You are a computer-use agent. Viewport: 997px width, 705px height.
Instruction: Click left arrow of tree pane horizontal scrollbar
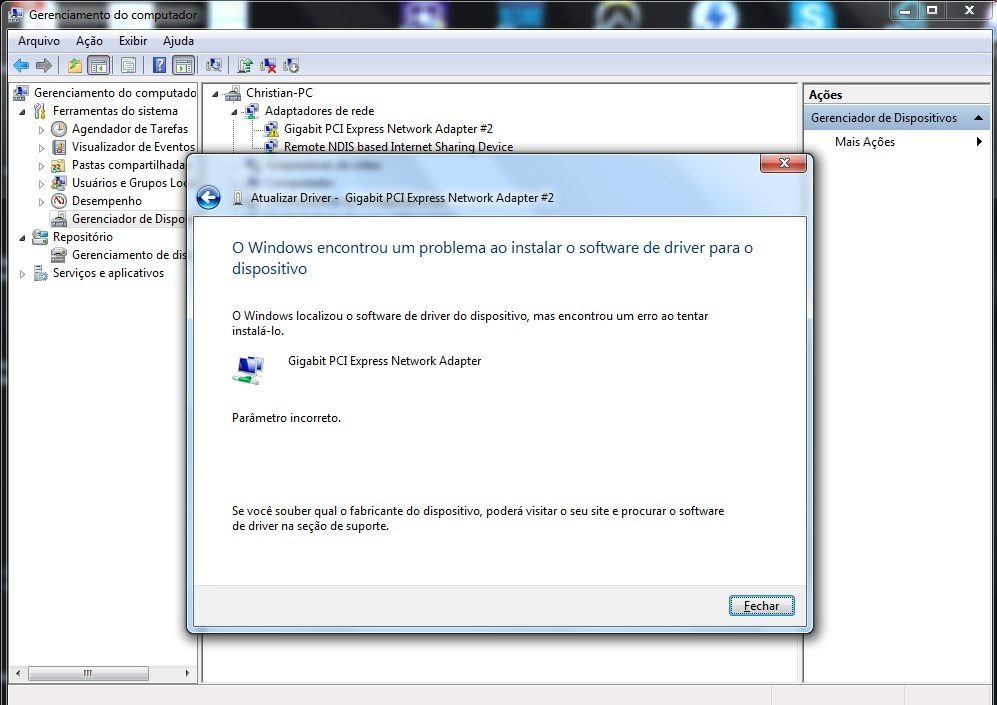pos(18,673)
